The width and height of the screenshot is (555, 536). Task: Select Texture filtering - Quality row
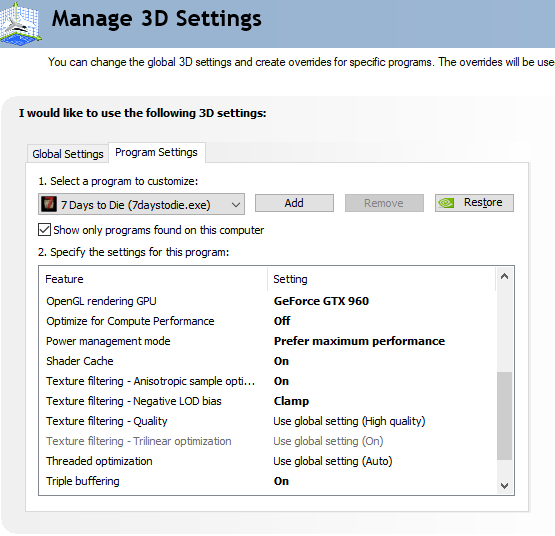(267, 421)
